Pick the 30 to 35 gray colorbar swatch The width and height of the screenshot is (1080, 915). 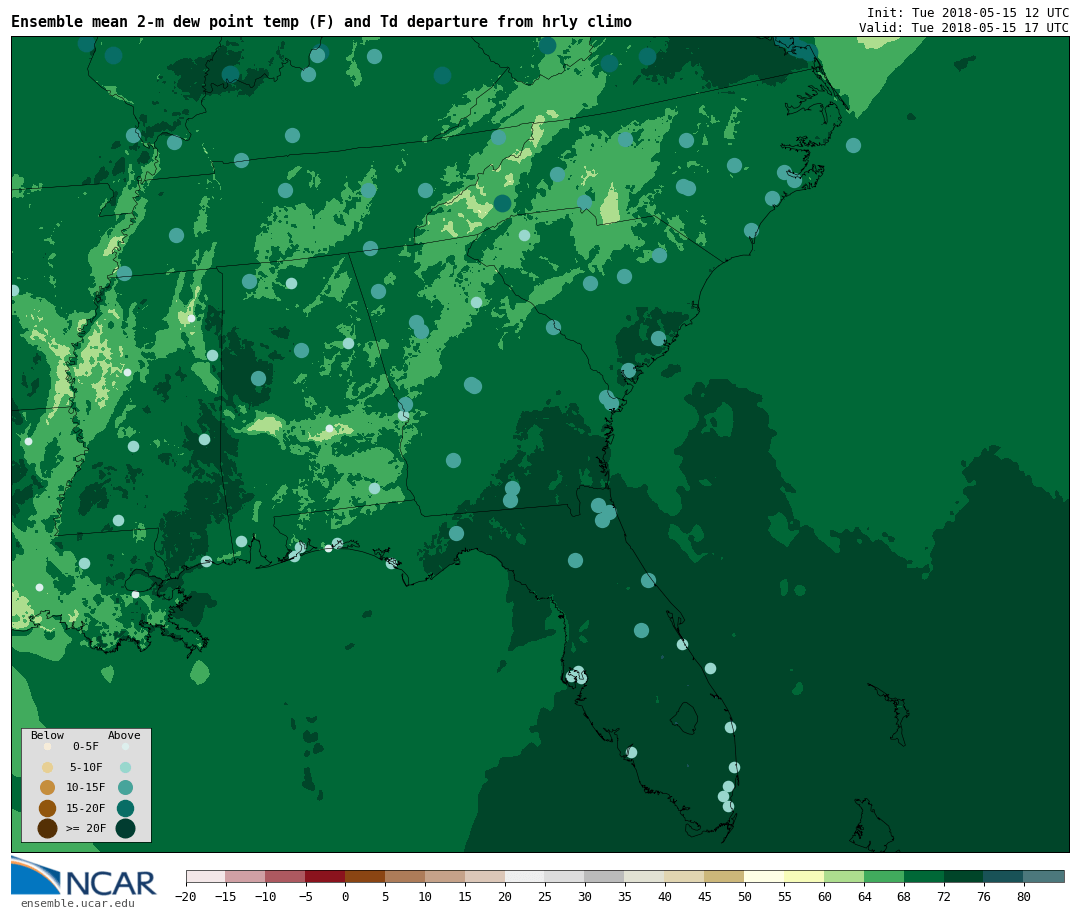(x=605, y=876)
